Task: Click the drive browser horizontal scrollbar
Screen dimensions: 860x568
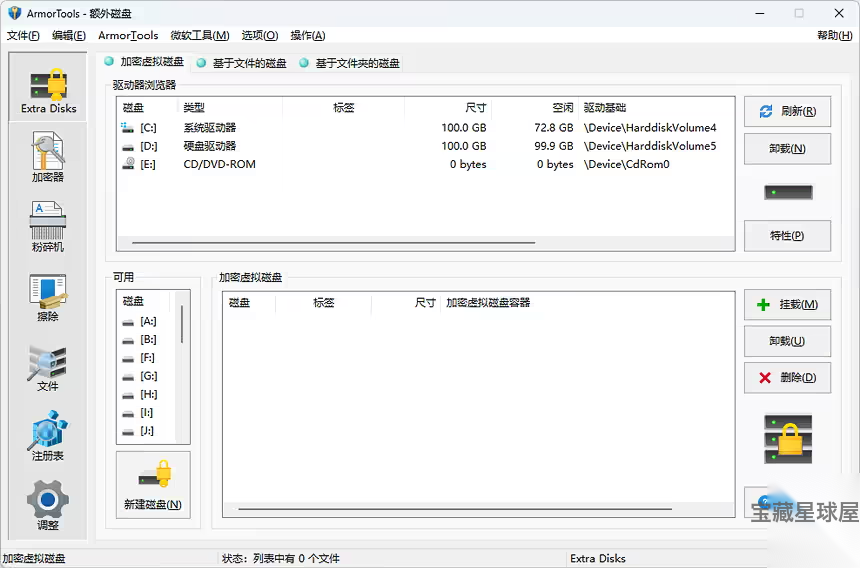Action: (x=333, y=242)
